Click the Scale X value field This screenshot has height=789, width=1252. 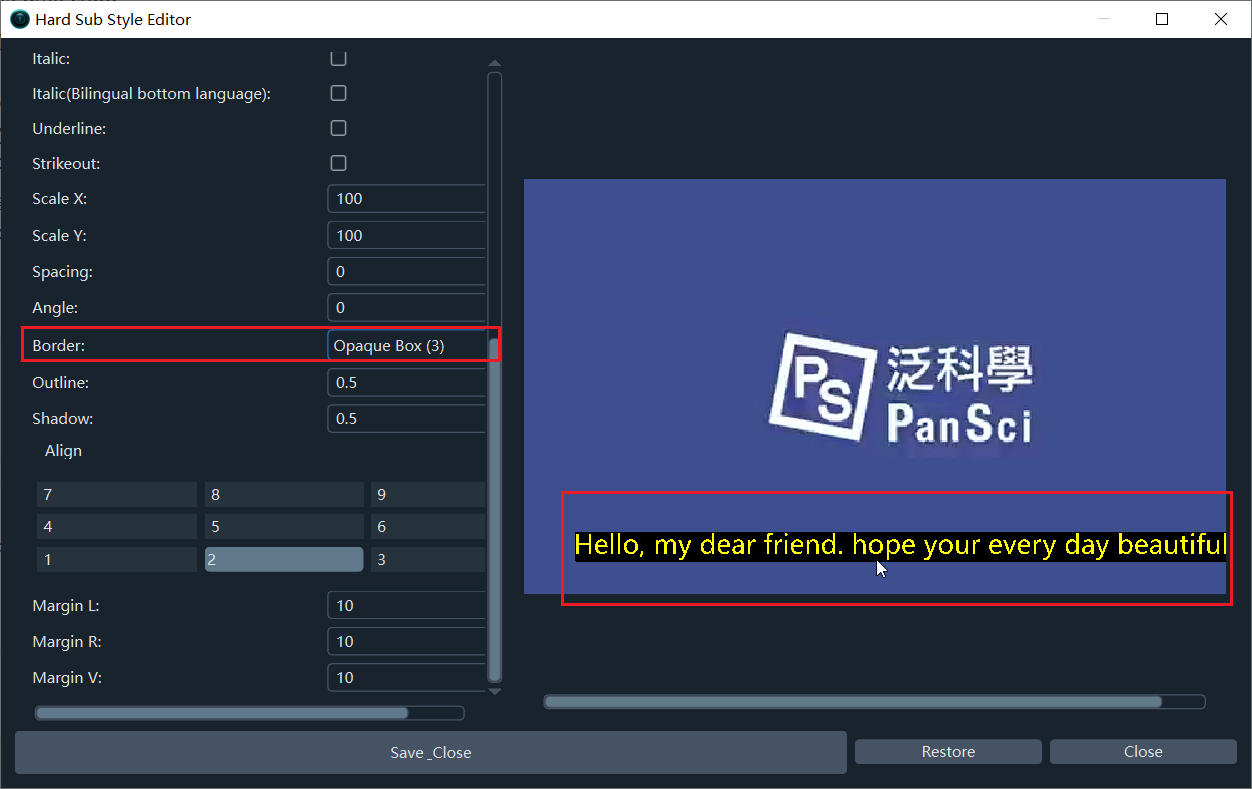pos(407,199)
